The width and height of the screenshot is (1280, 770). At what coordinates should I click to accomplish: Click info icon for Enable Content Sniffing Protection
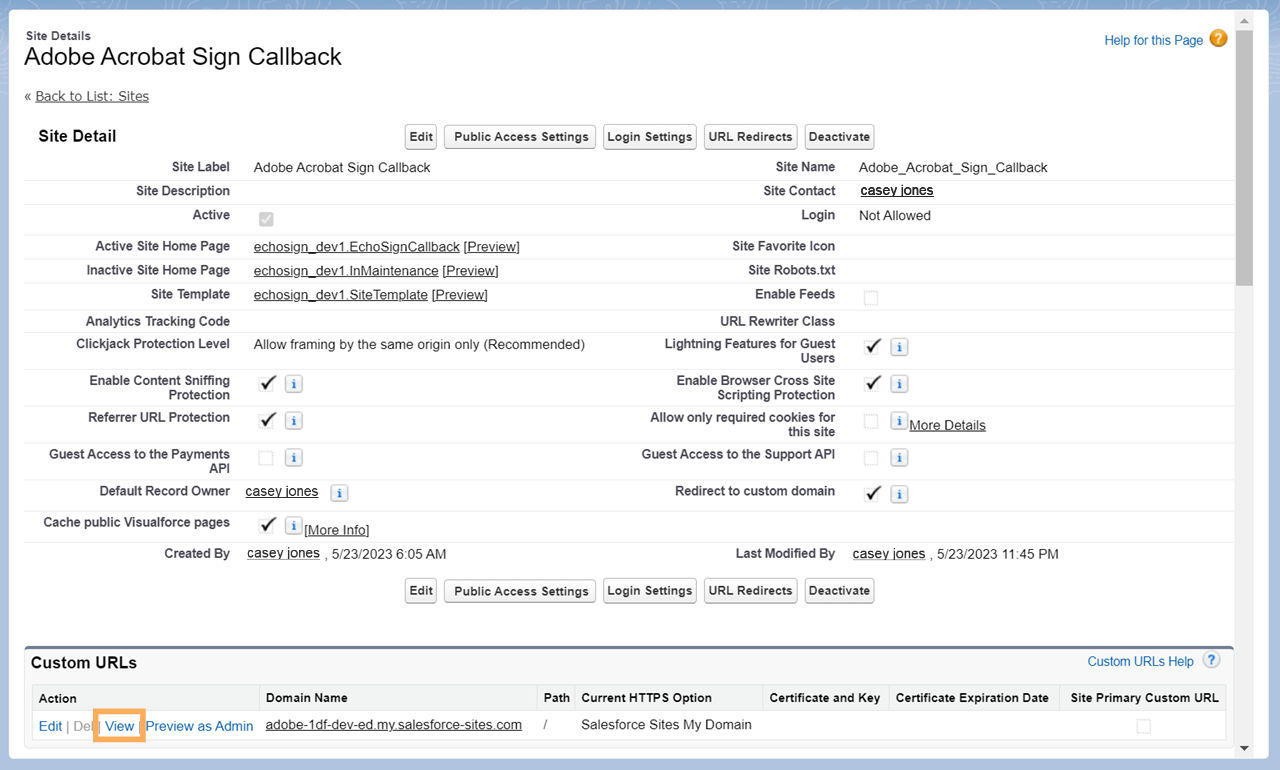click(293, 384)
